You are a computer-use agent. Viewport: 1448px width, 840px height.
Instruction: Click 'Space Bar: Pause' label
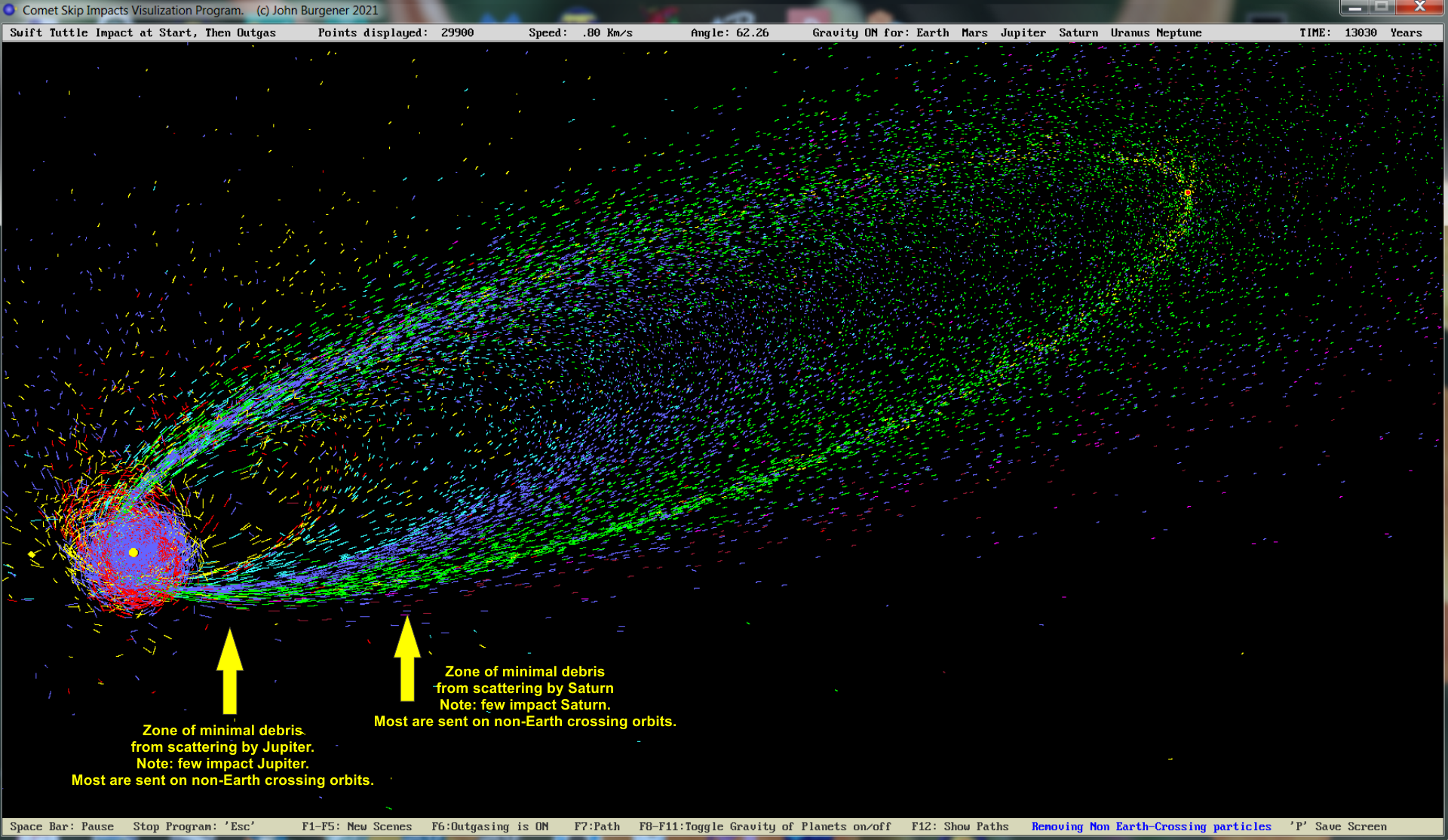tap(62, 826)
